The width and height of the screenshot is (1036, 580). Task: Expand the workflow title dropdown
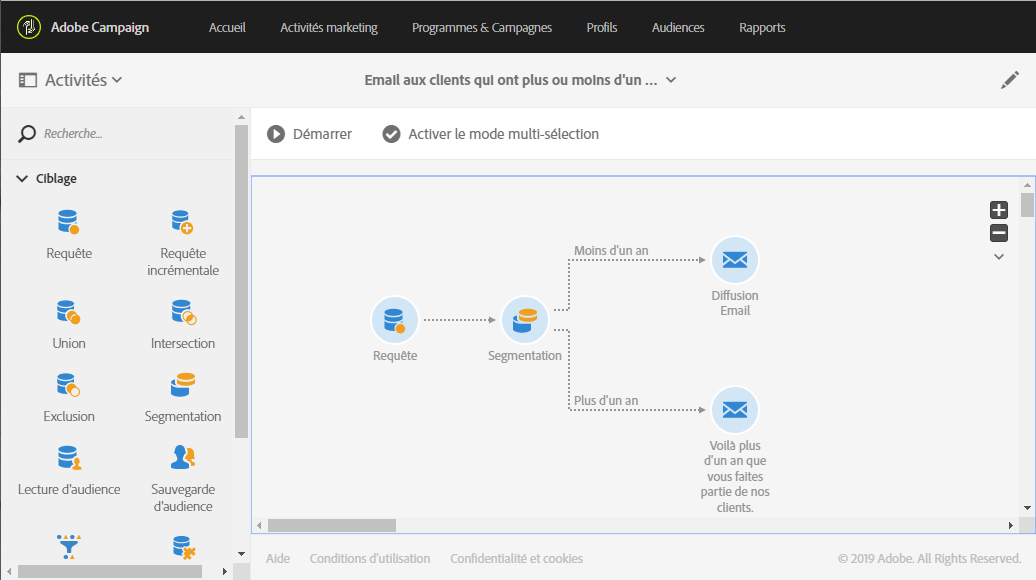coord(671,81)
